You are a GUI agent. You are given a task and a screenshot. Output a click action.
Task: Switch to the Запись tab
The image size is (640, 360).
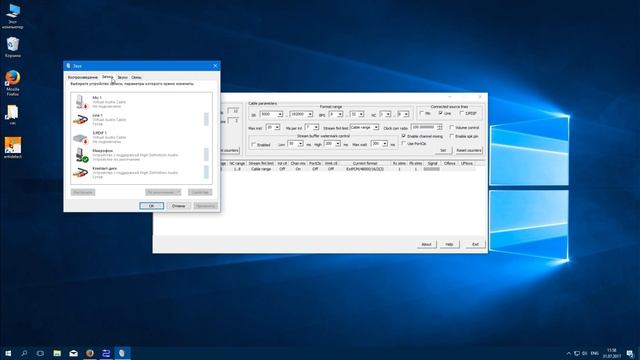108,77
